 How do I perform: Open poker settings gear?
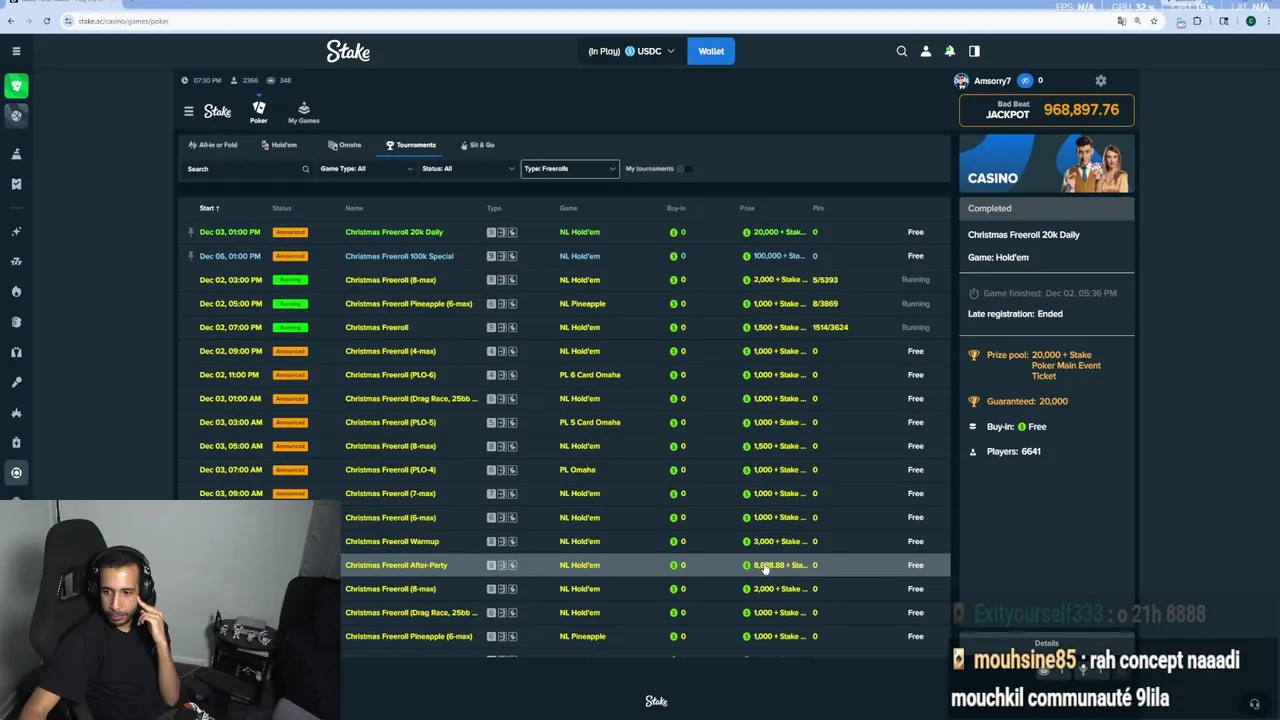coord(1101,81)
